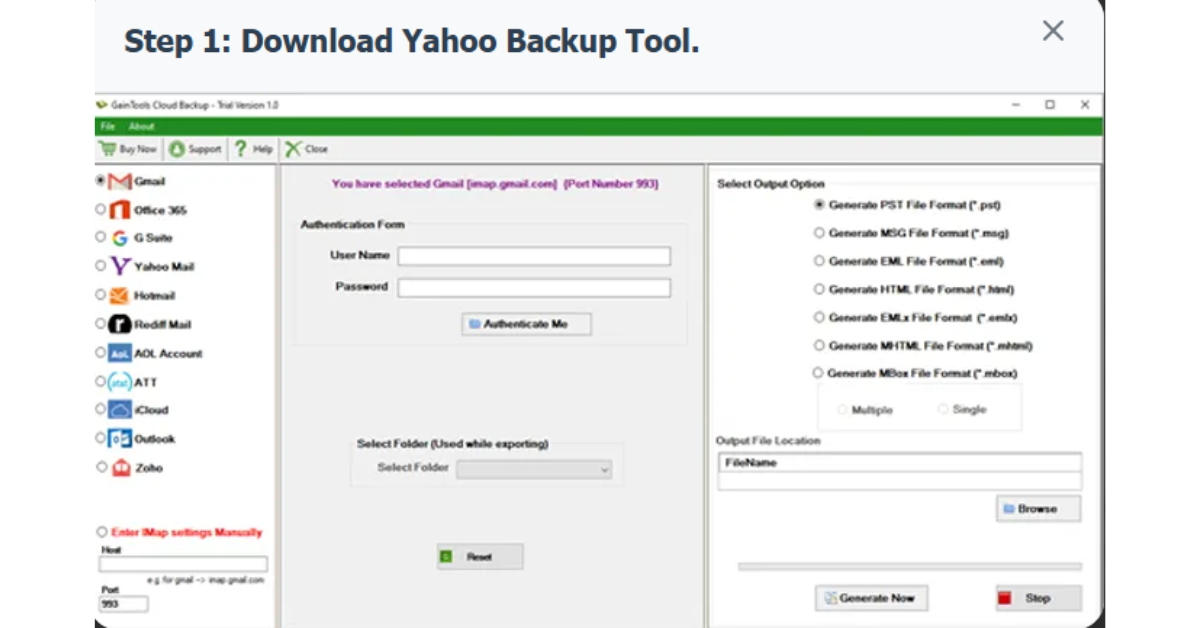This screenshot has width=1200, height=628.
Task: Focus the User Name input field
Action: click(534, 257)
